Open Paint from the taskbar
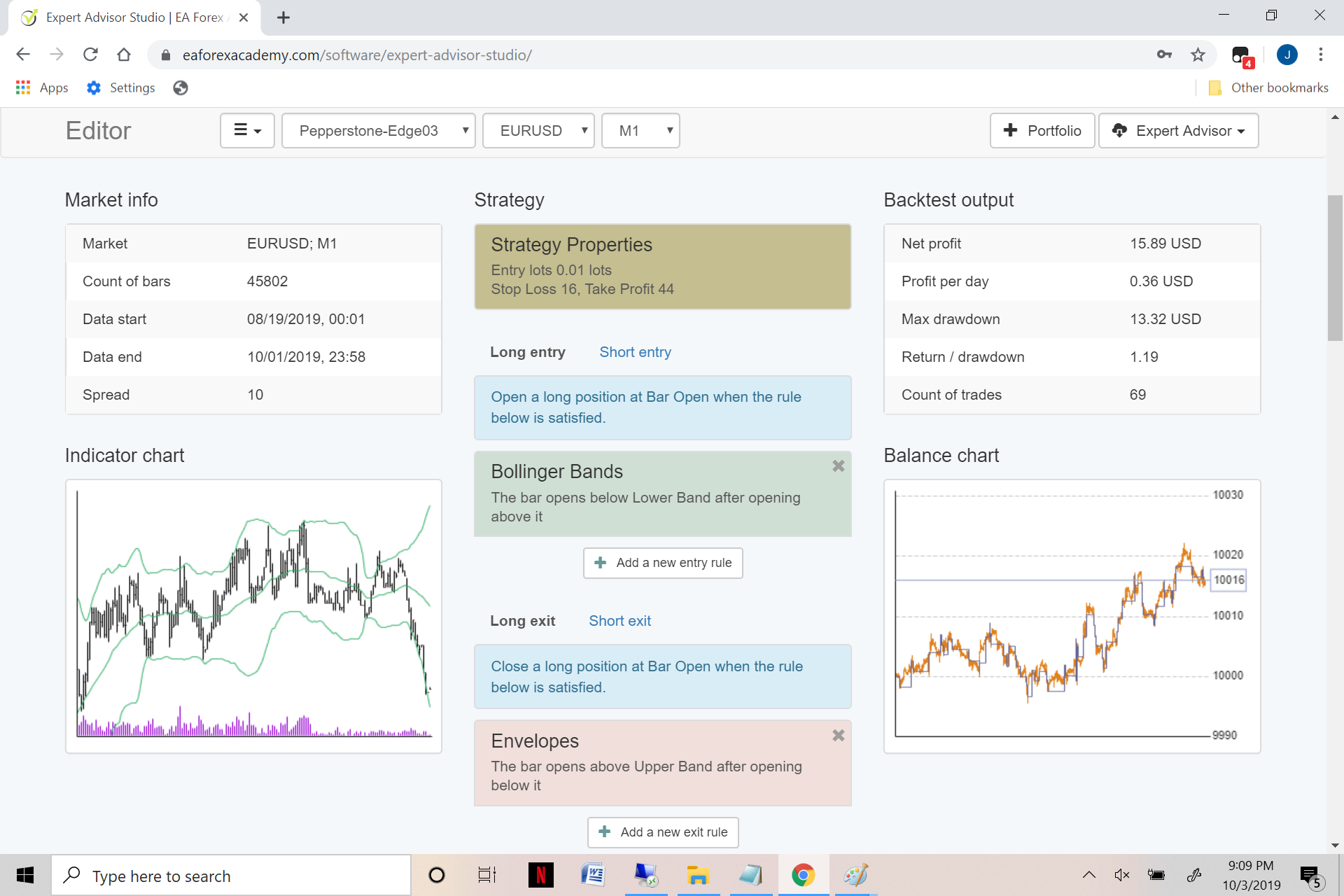The height and width of the screenshot is (896, 1344). (855, 875)
